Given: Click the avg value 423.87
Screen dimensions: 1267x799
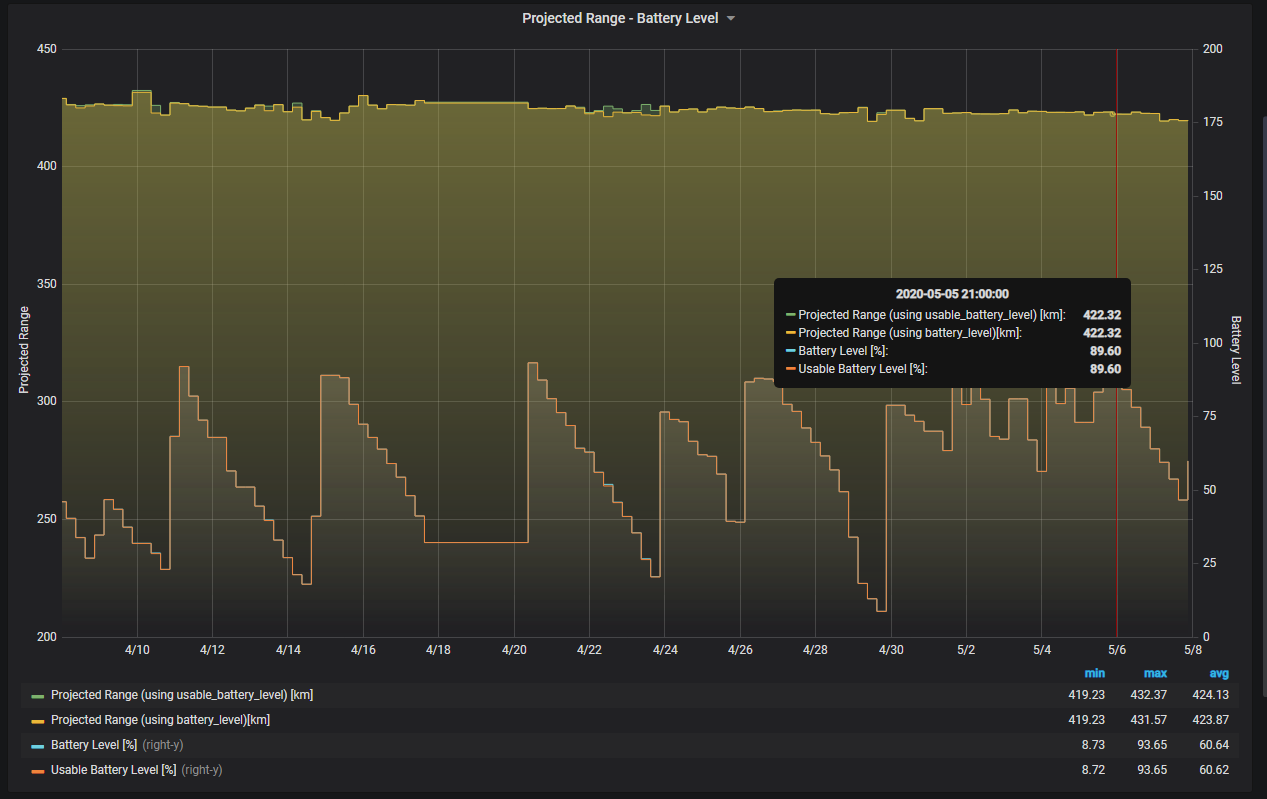Looking at the screenshot, I should point(1211,719).
